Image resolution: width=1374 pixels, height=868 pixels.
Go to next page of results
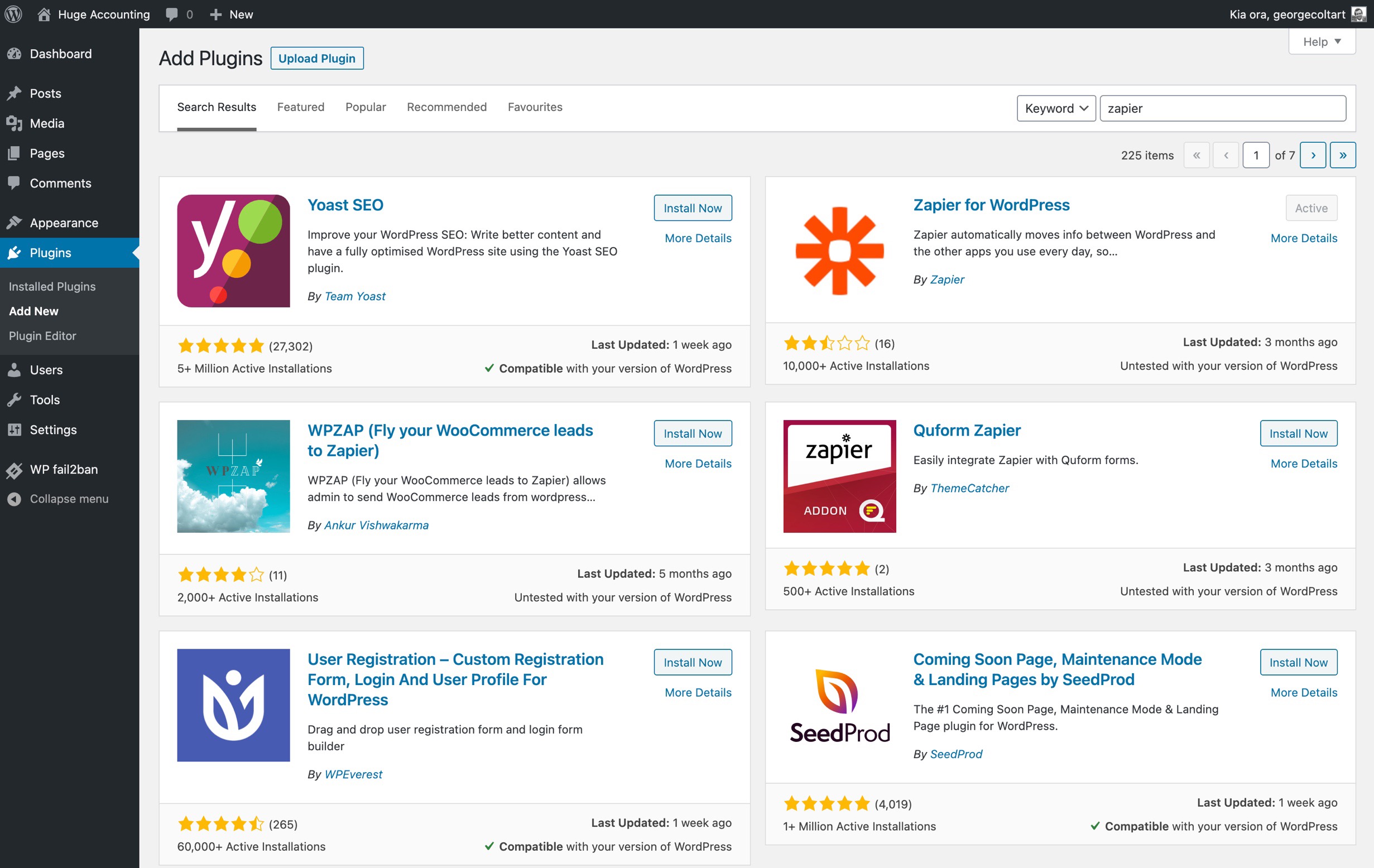point(1313,155)
